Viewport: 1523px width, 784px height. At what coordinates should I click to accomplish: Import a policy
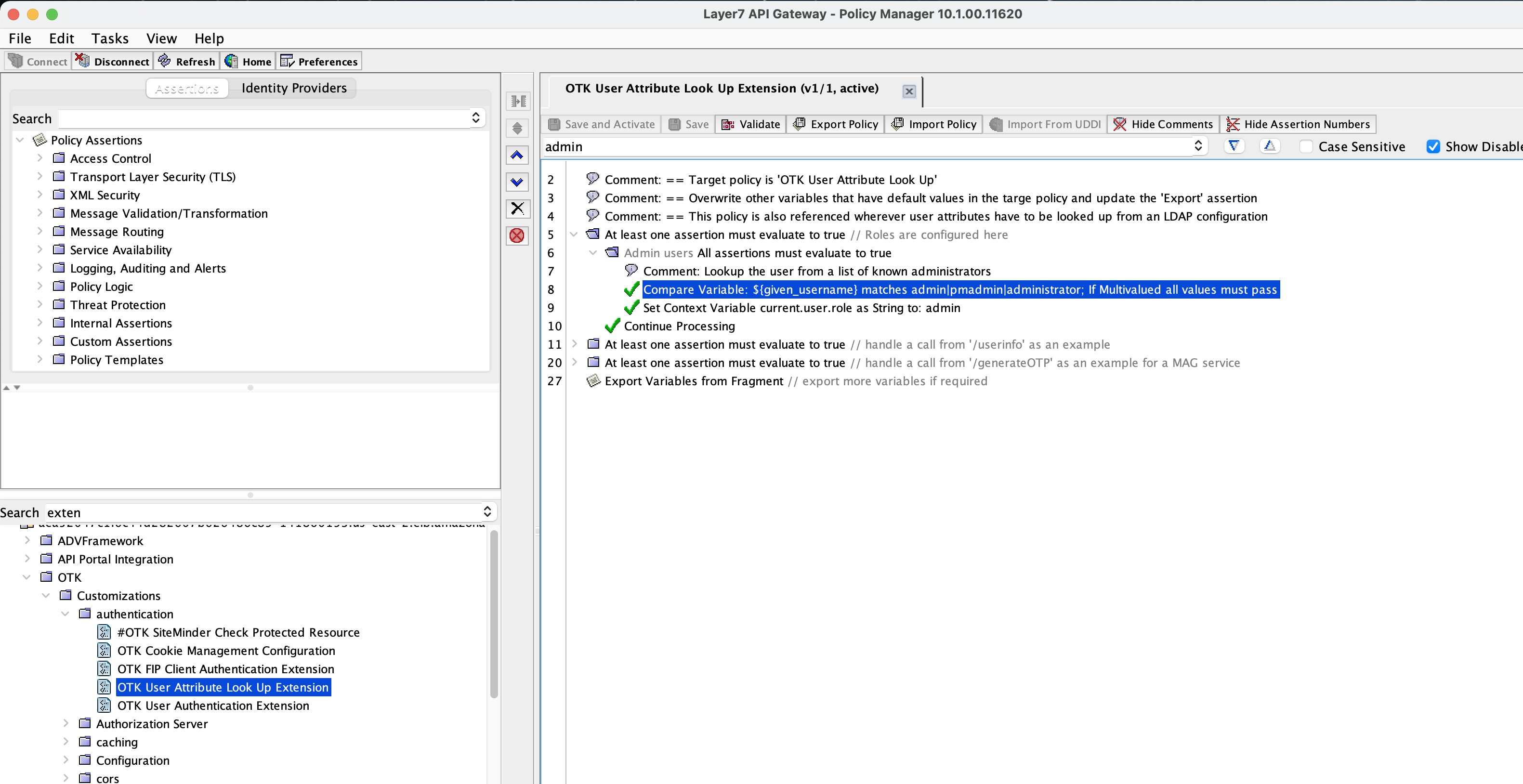(x=933, y=124)
